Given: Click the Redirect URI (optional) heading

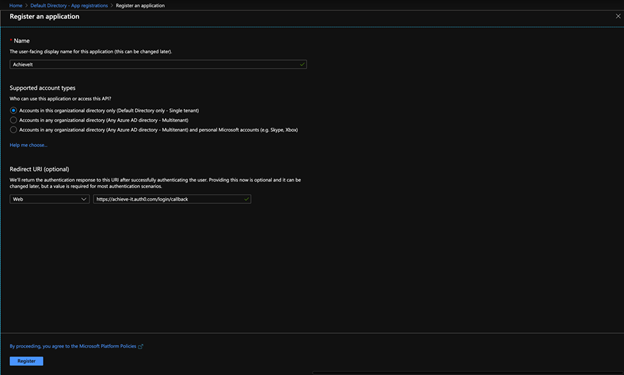Looking at the screenshot, I should point(39,169).
